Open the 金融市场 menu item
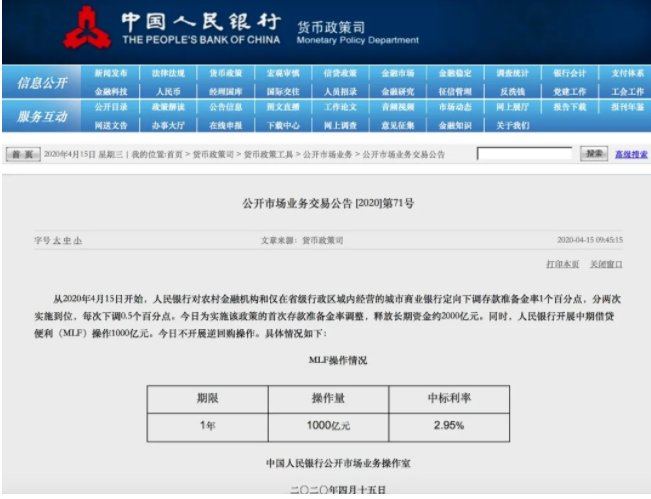Screen dimensions: 651x499 tap(398, 73)
